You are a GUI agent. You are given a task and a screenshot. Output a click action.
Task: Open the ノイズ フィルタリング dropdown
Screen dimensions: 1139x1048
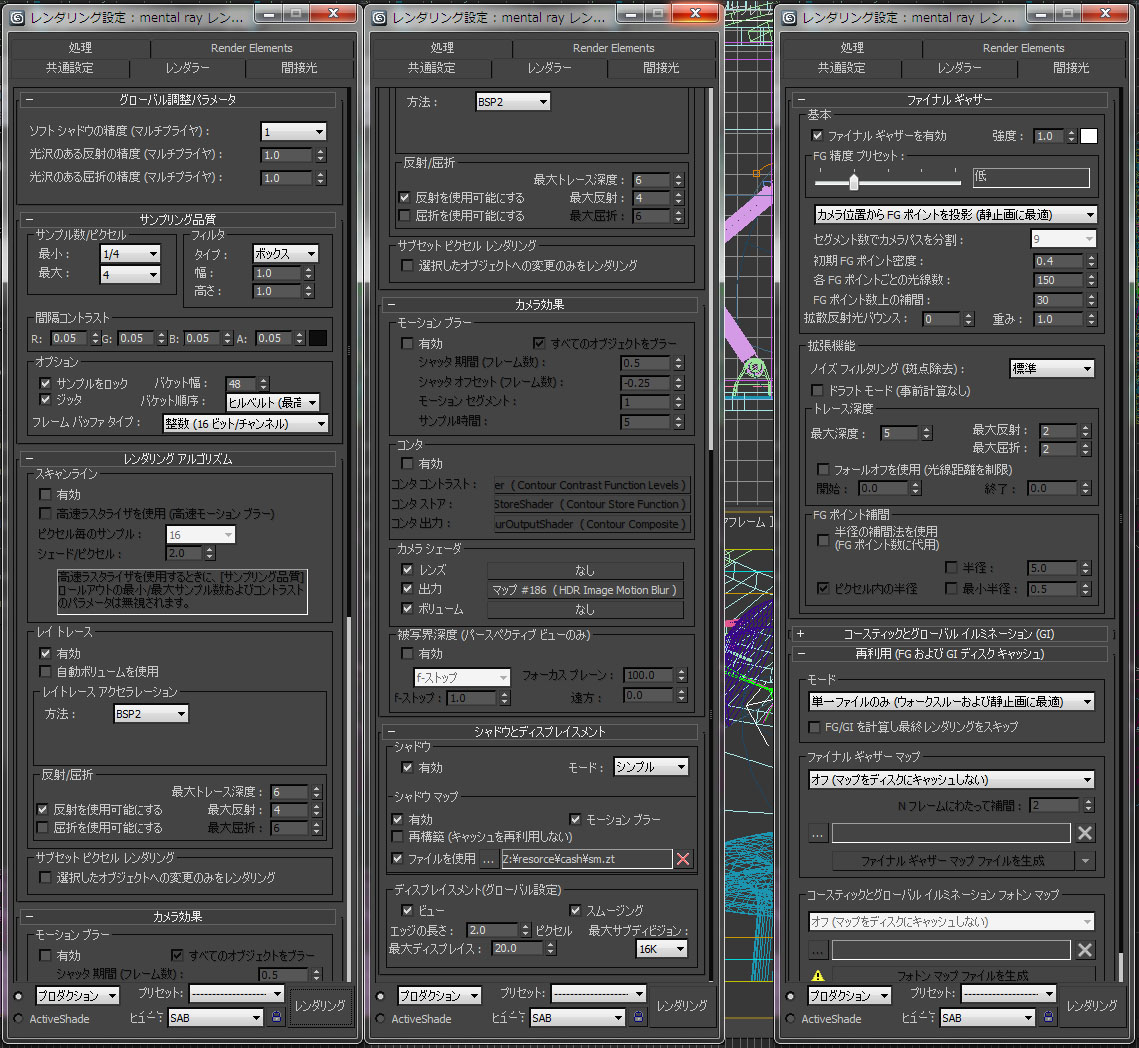point(1051,369)
